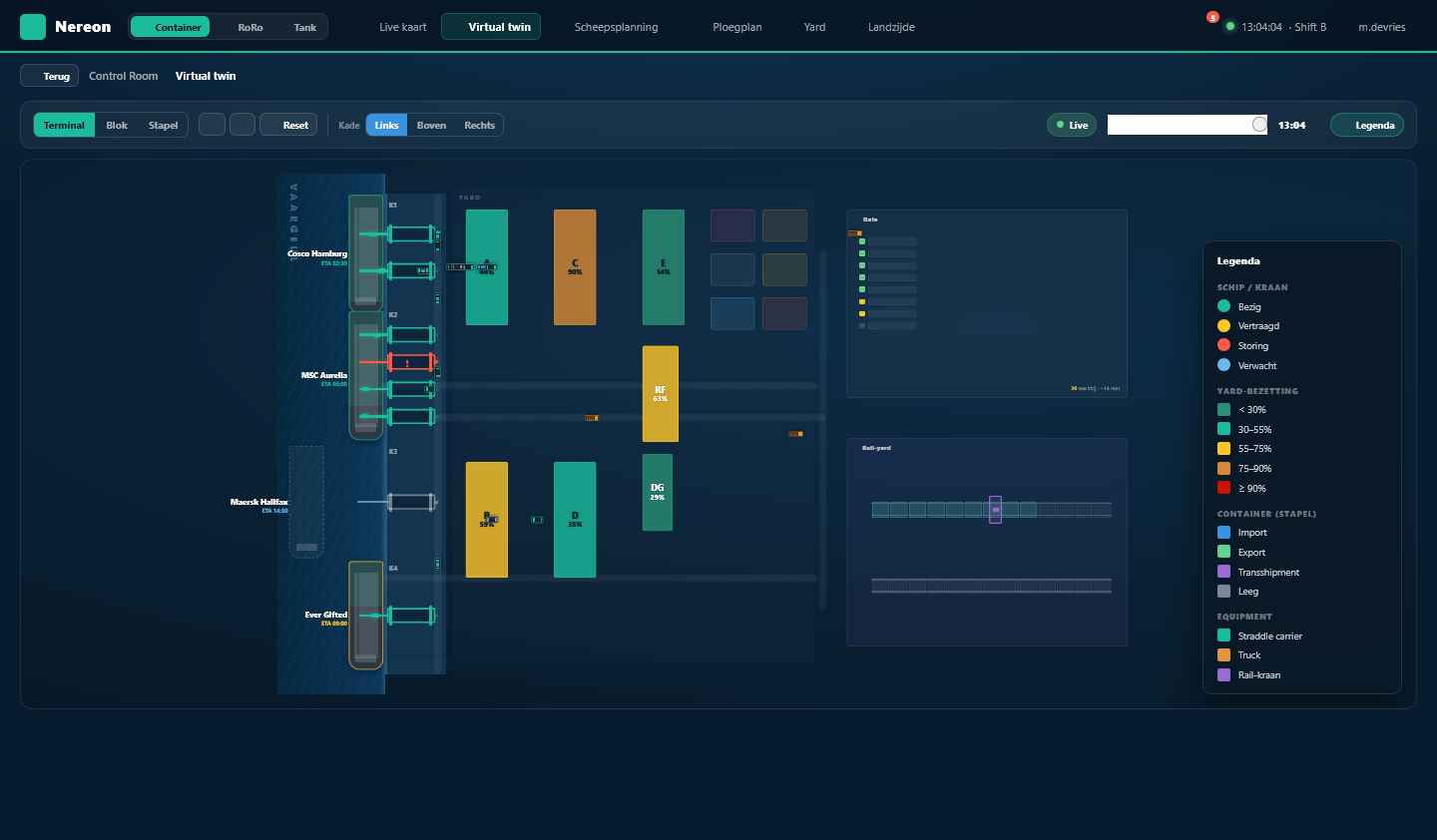Toggle the Legenda button

point(1367,125)
